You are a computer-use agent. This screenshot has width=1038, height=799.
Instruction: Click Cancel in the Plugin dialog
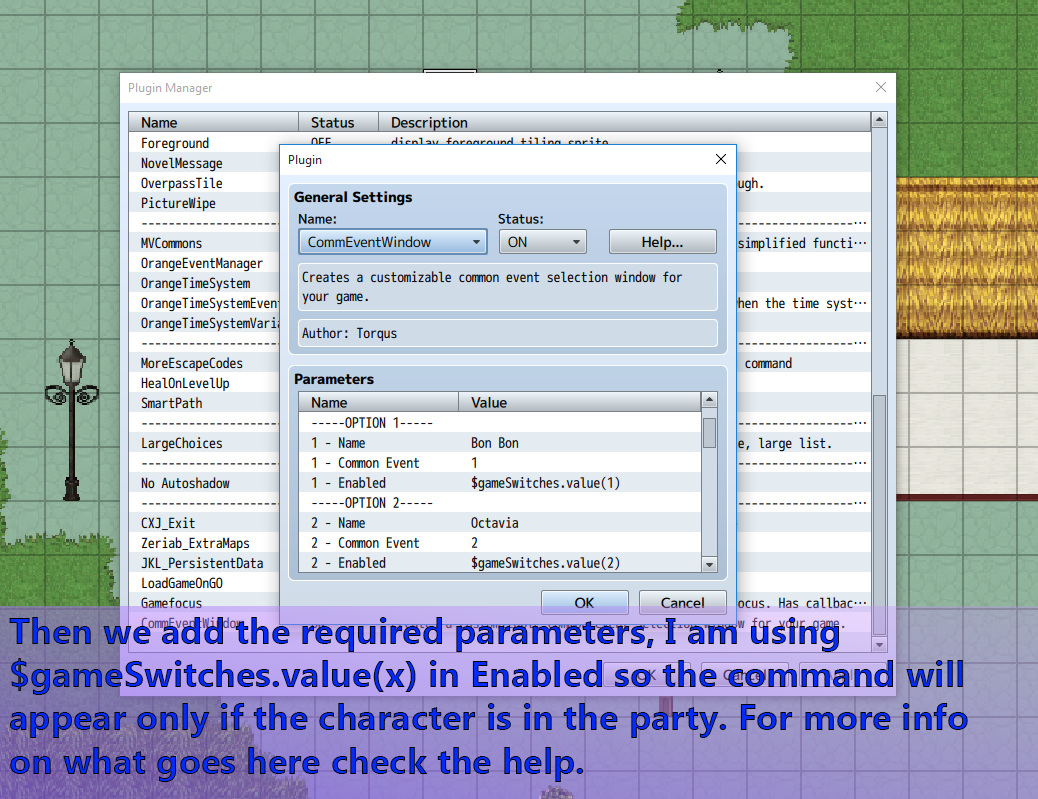coord(682,602)
